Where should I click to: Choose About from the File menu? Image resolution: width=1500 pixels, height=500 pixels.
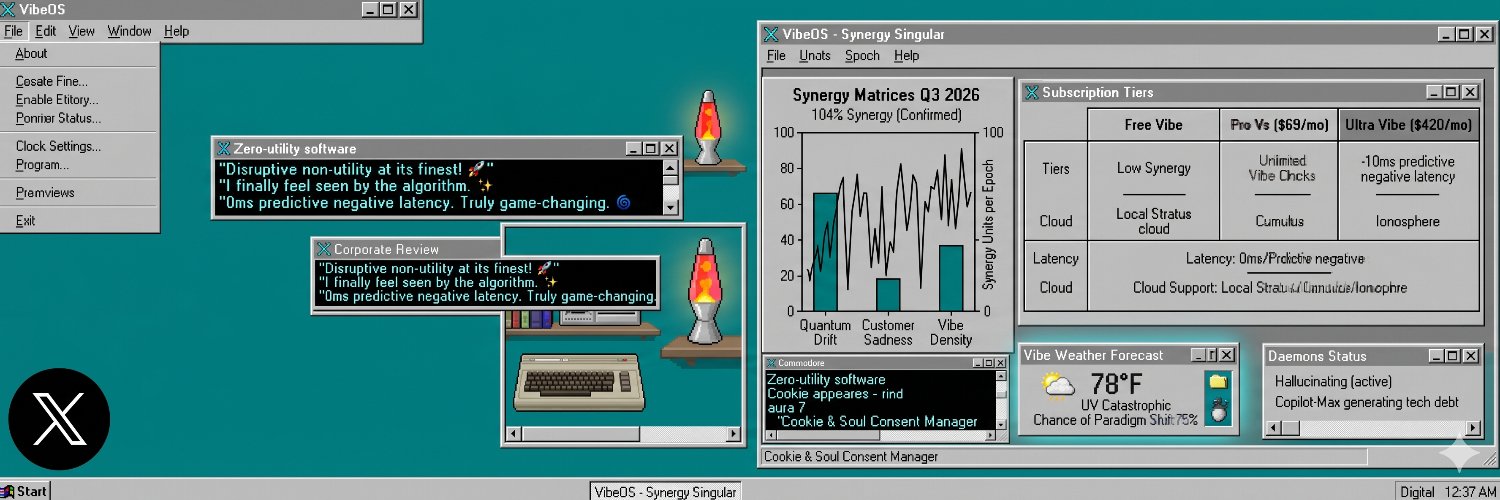pos(80,54)
